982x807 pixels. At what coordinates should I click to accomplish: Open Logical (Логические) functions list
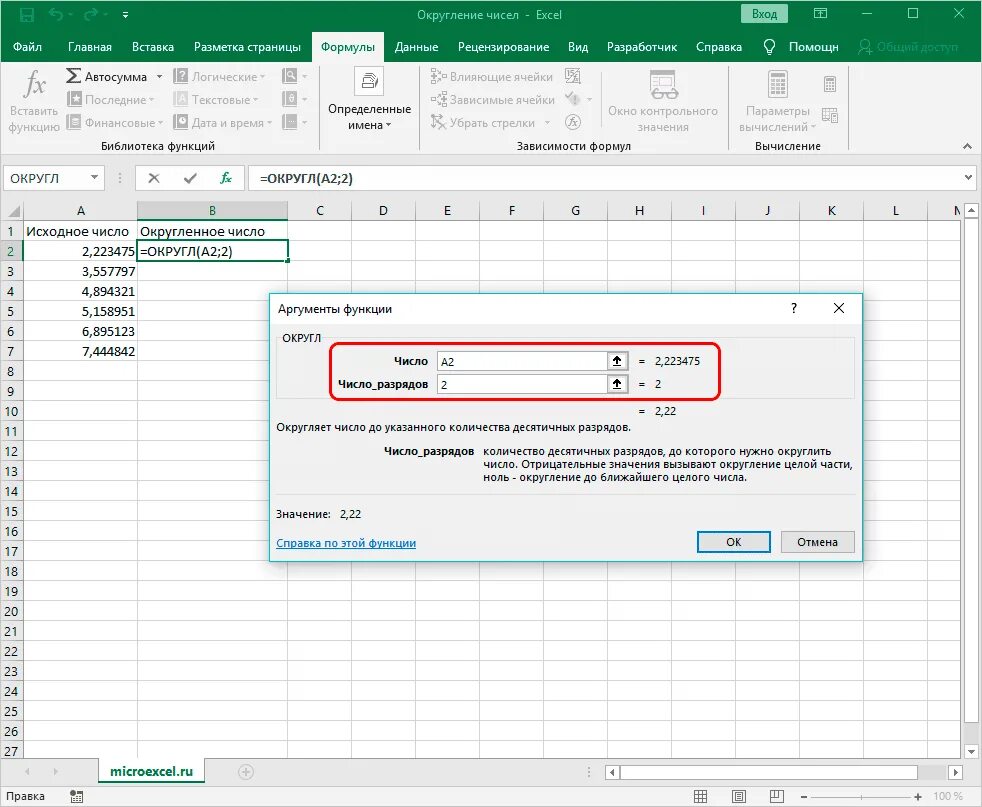pos(219,76)
